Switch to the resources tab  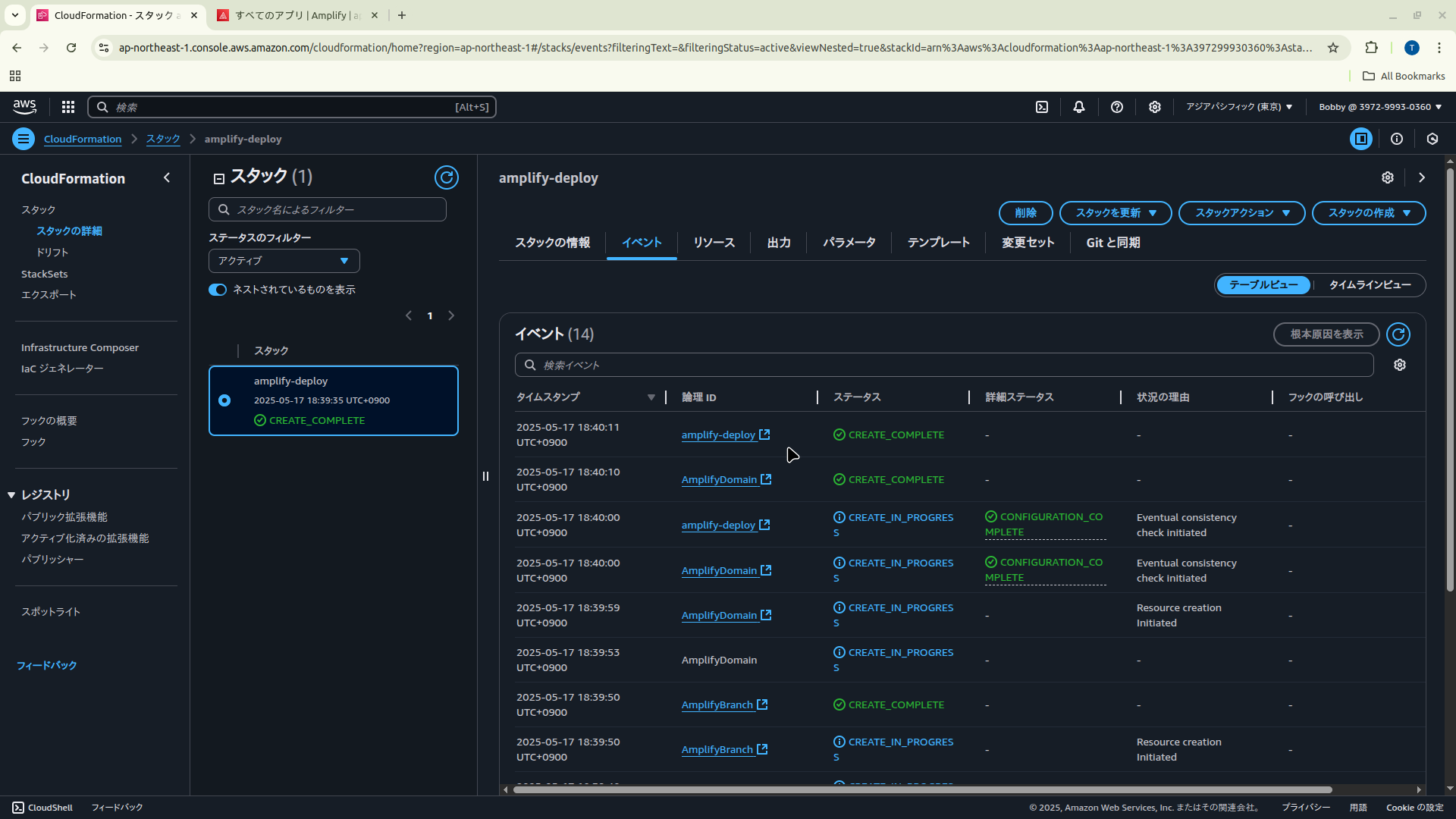pyautogui.click(x=714, y=243)
